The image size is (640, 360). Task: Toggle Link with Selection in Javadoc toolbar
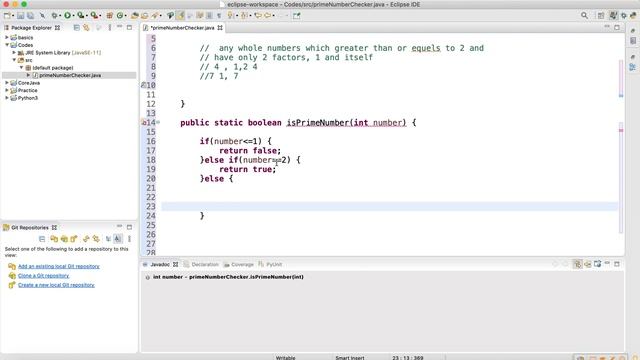577,264
